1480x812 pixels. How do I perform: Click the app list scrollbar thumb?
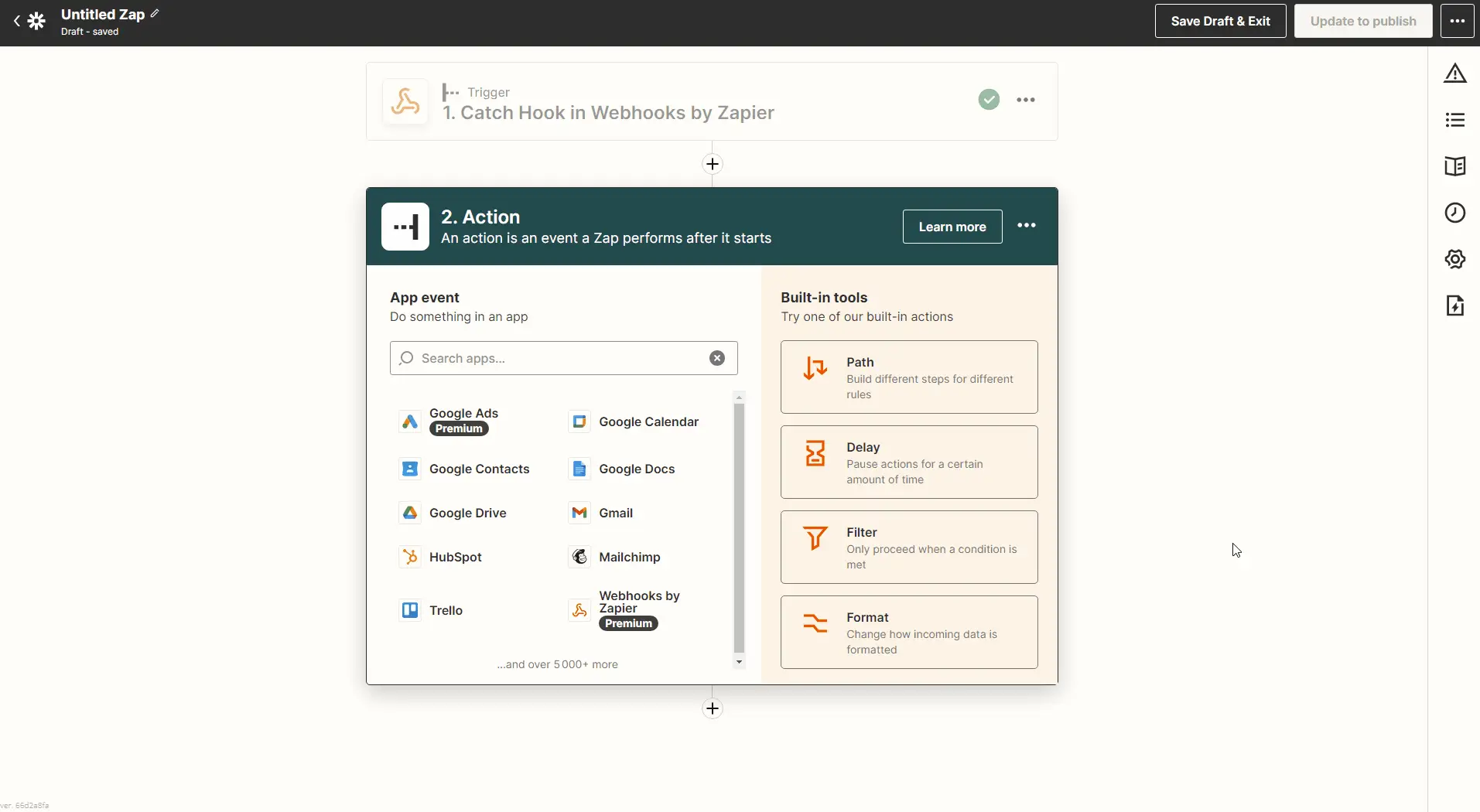739,528
